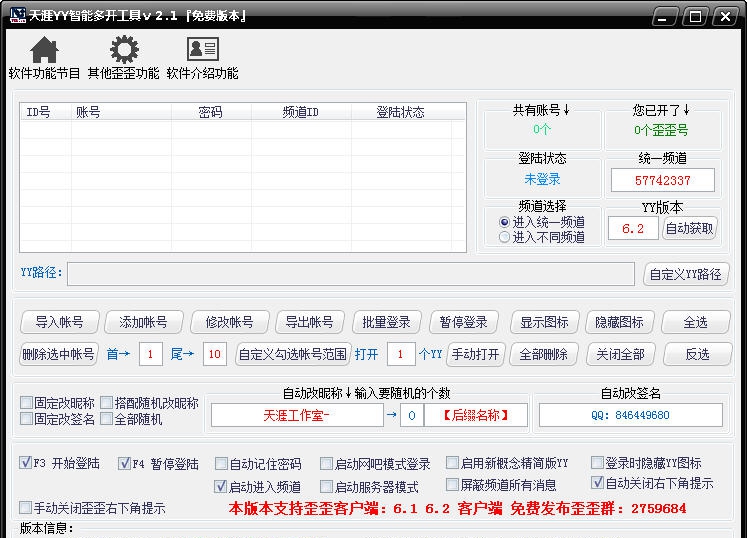This screenshot has height=538, width=747.
Task: Select the 进入不同频道 radio button
Action: (x=505, y=237)
